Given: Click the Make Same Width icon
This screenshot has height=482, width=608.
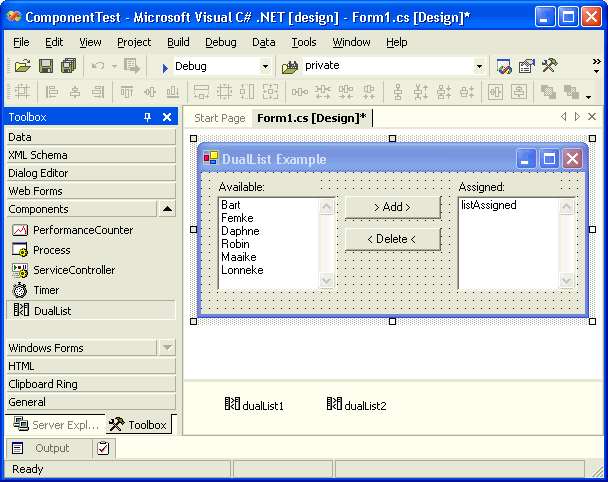Looking at the screenshot, I should (x=201, y=92).
